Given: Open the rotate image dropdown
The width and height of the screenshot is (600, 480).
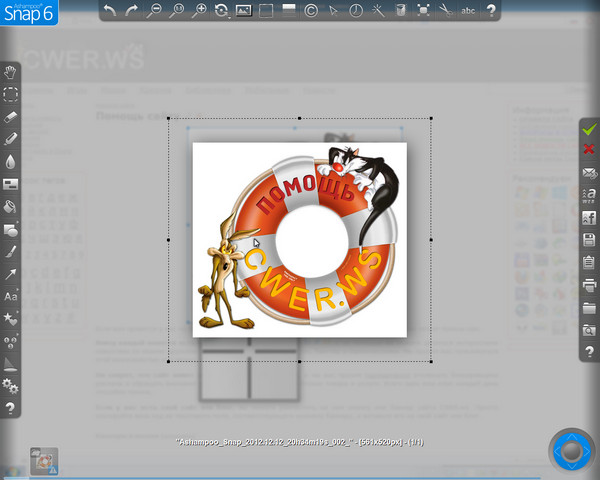Looking at the screenshot, I should (221, 11).
